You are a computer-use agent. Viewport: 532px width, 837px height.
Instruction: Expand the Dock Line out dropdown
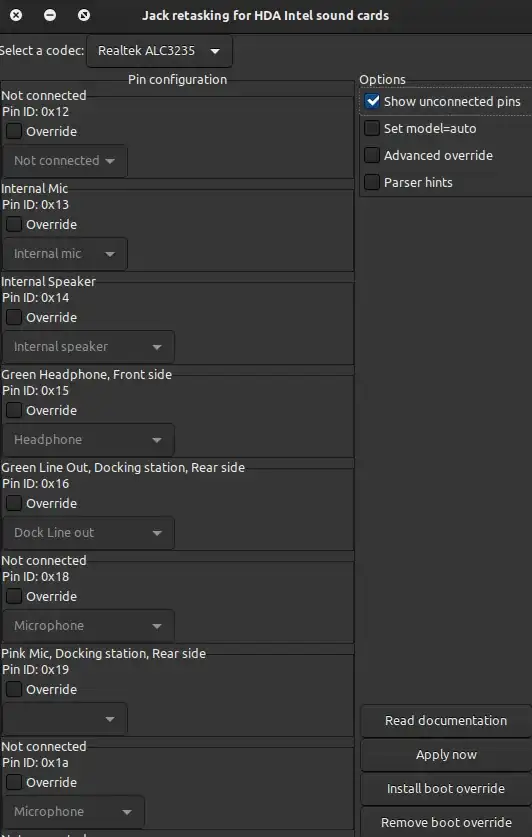[88, 533]
